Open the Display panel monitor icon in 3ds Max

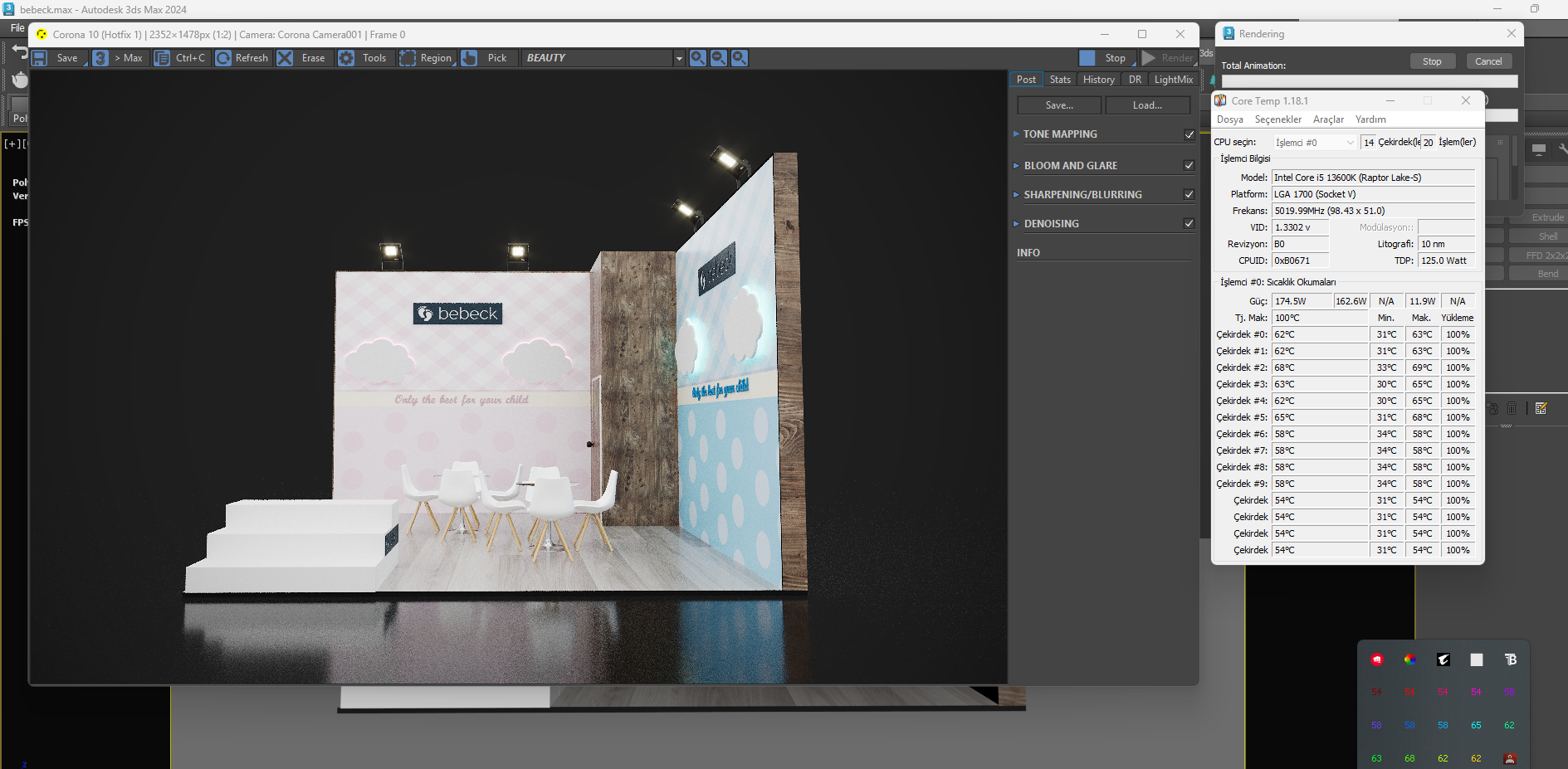[x=1539, y=149]
